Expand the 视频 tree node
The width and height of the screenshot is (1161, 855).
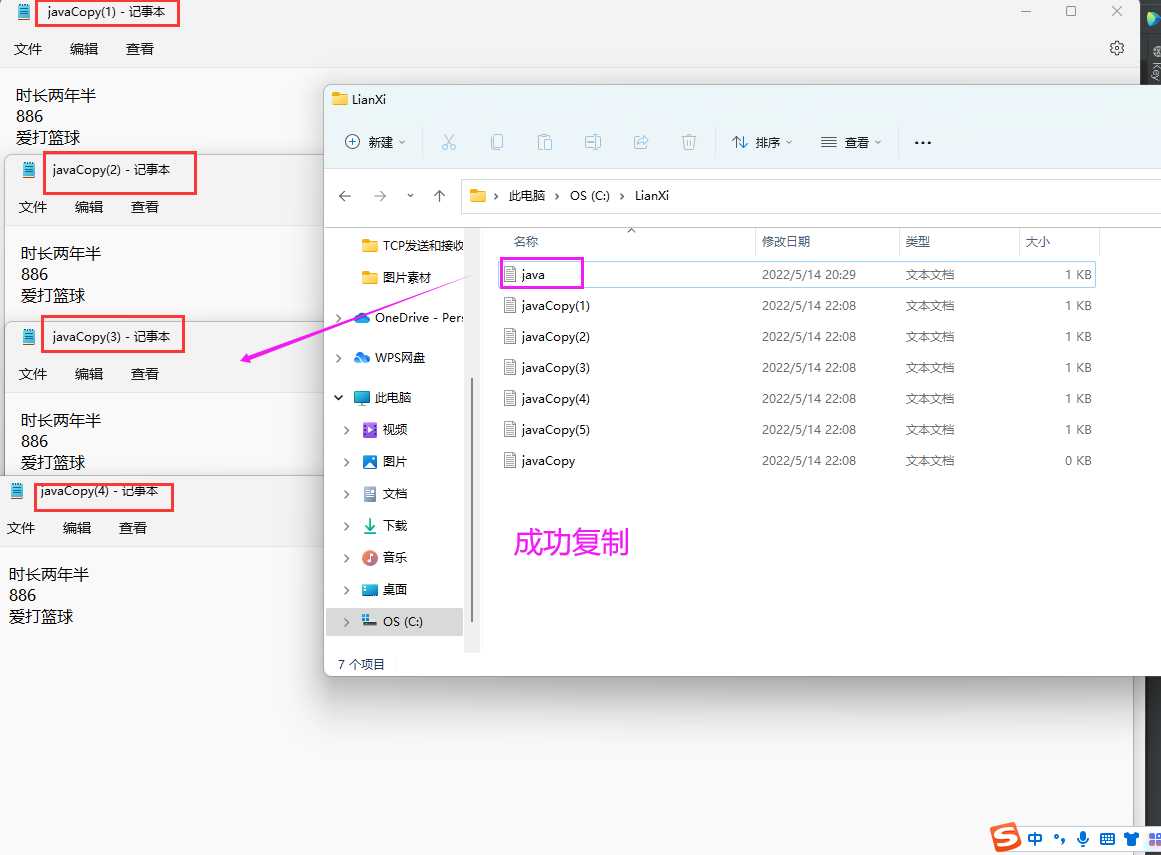tap(347, 429)
